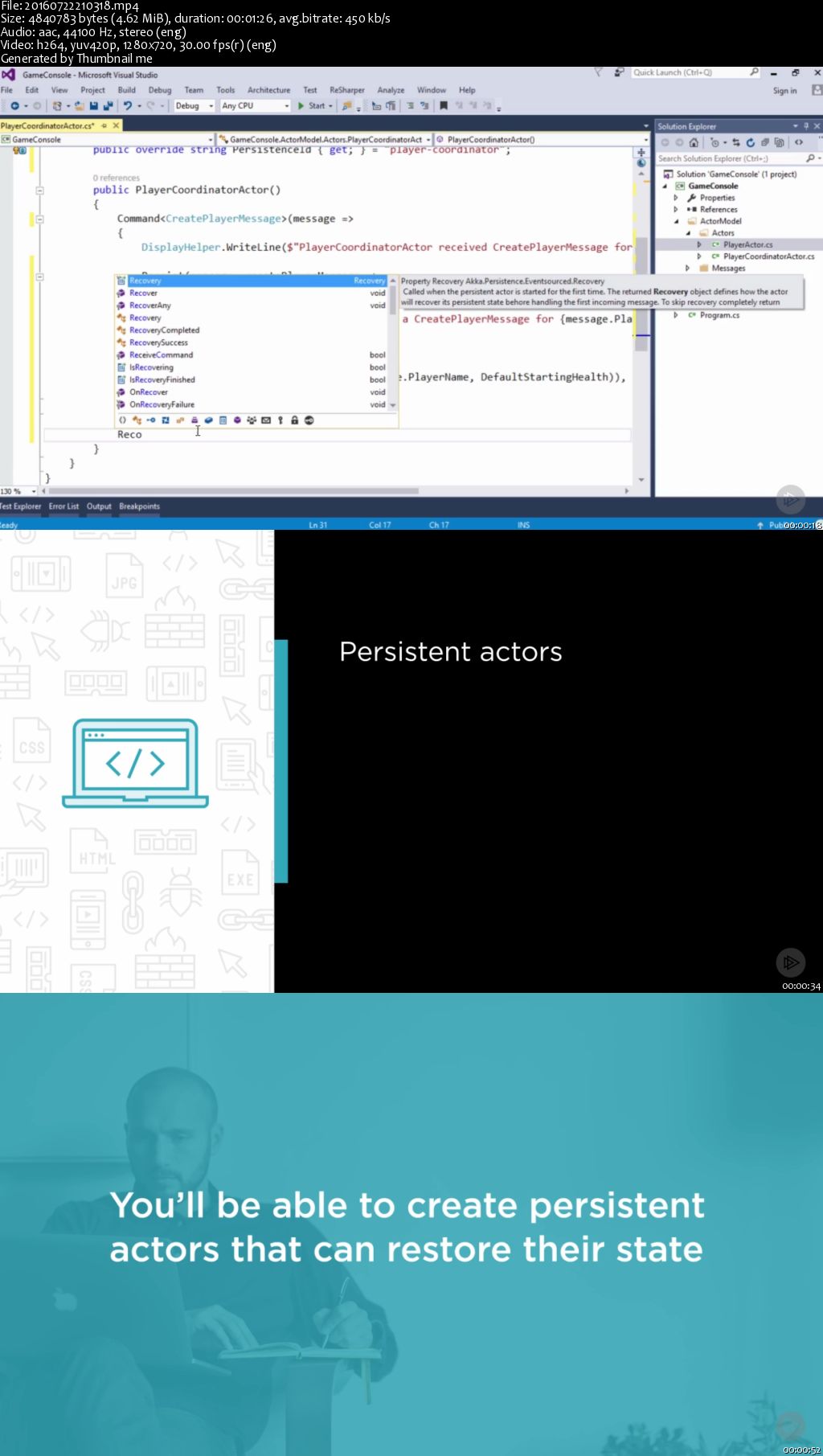Open the Breakpoints tab
Image resolution: width=823 pixels, height=1456 pixels.
[x=139, y=507]
